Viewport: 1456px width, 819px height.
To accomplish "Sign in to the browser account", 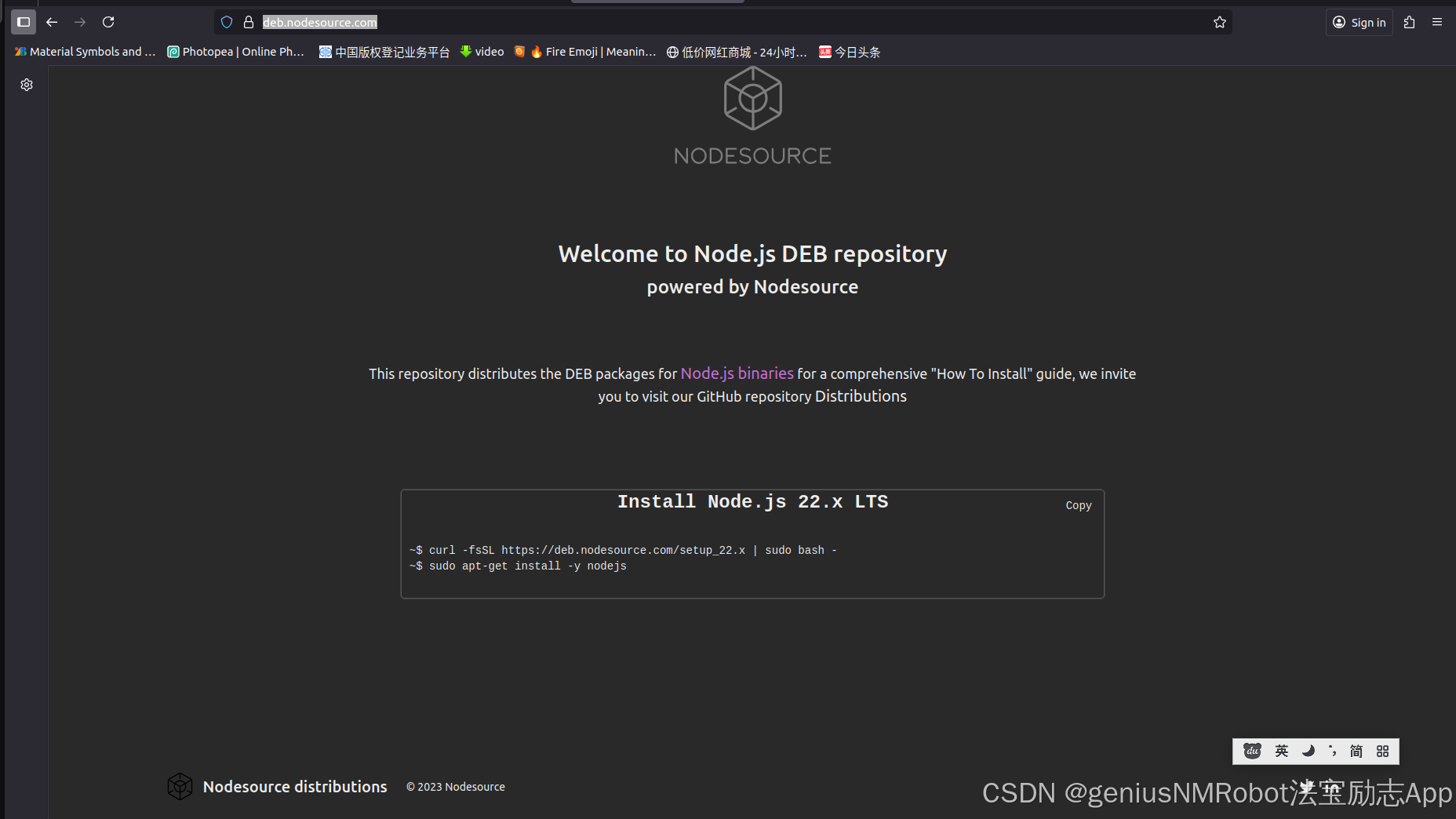I will click(1360, 22).
